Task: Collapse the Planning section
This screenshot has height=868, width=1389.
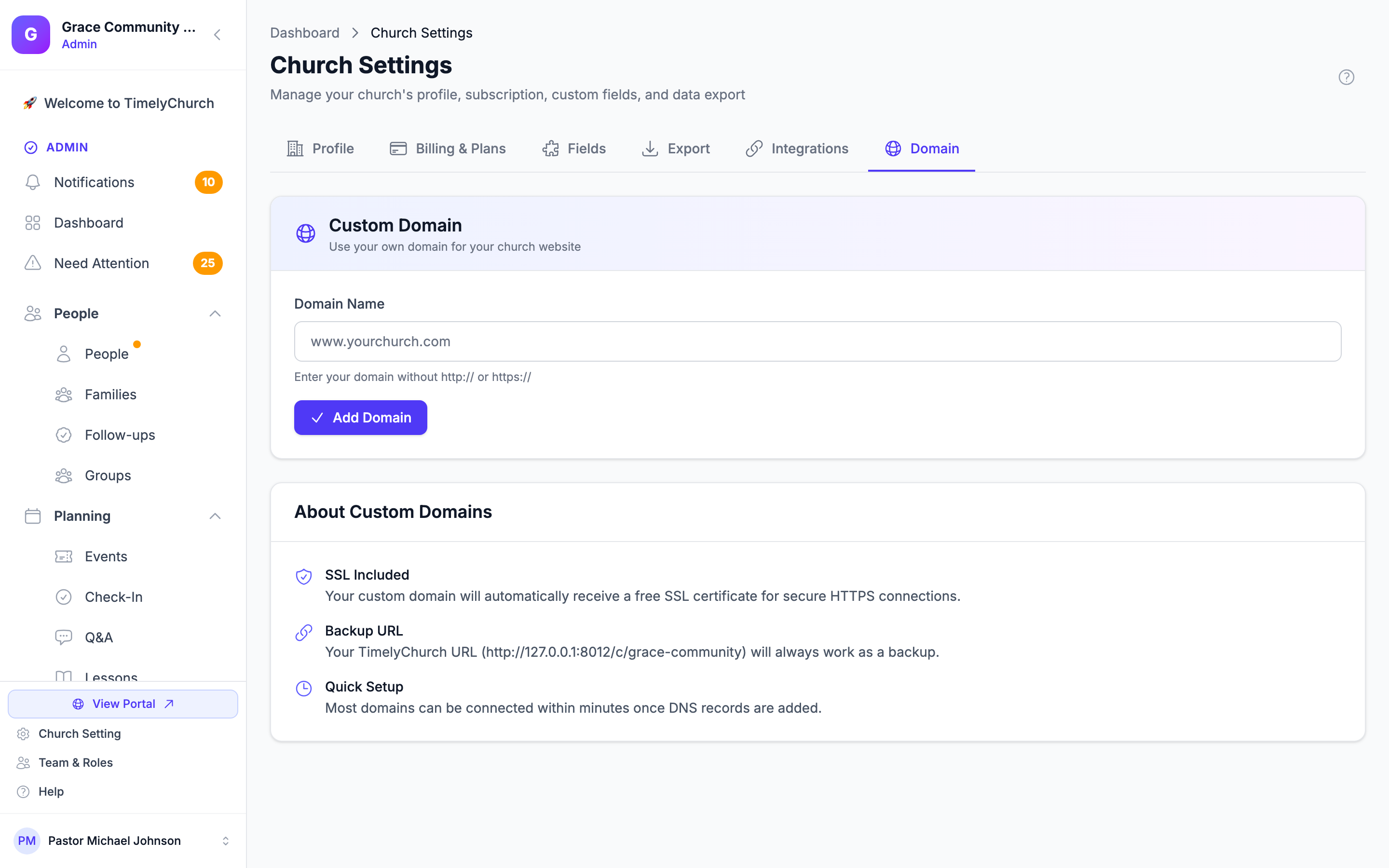Action: coord(215,516)
